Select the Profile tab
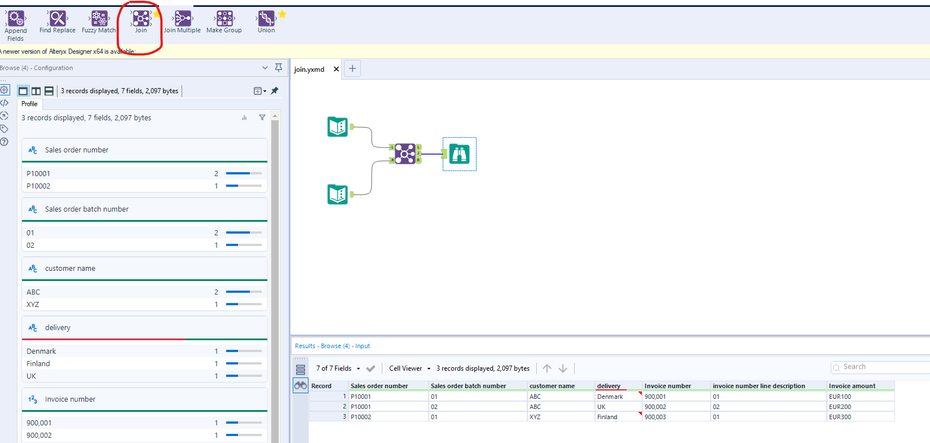Screen dimensions: 930x443 tap(30, 104)
